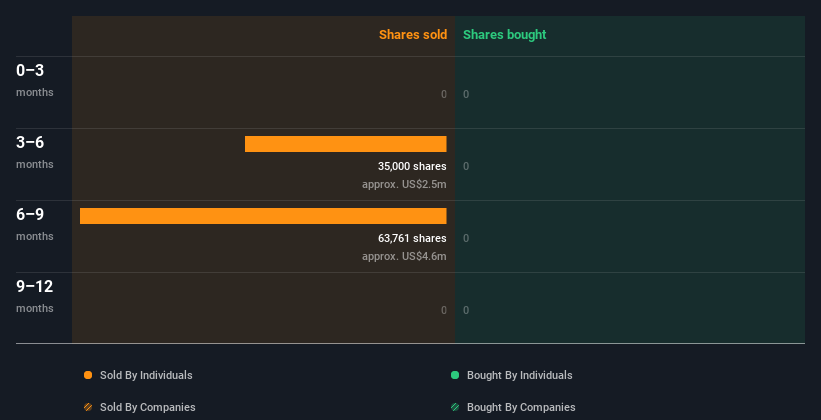
Task: Select the Sold By Companies legend label
Action: click(x=148, y=407)
